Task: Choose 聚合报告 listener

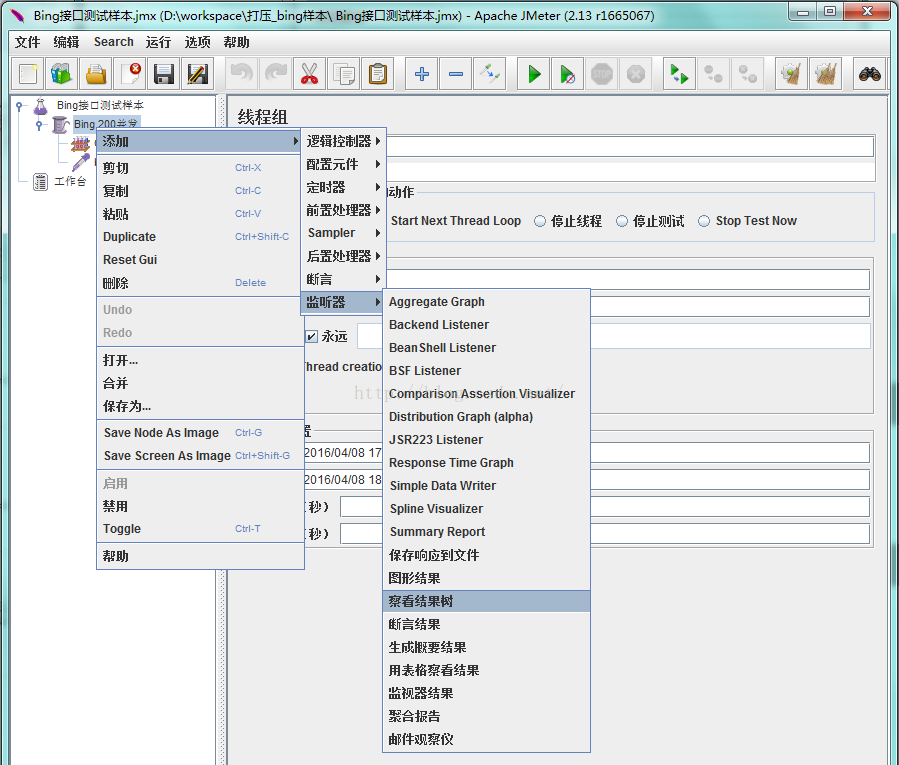Action: 486,716
